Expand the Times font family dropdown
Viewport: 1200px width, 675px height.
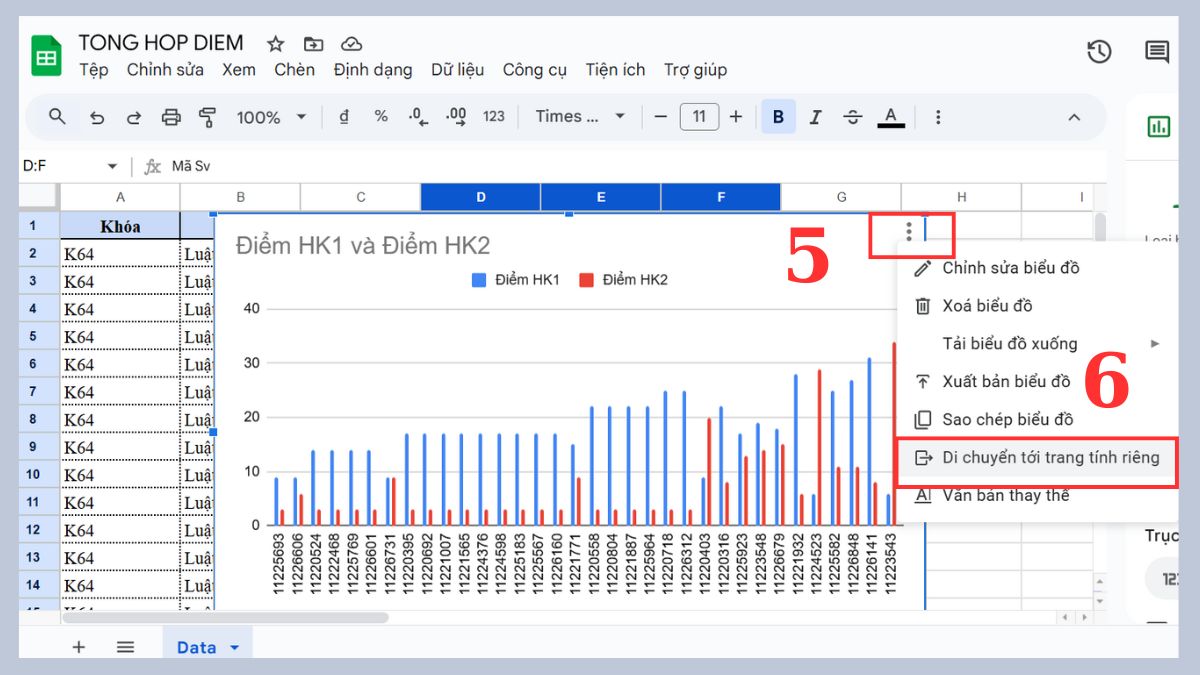pyautogui.click(x=580, y=117)
